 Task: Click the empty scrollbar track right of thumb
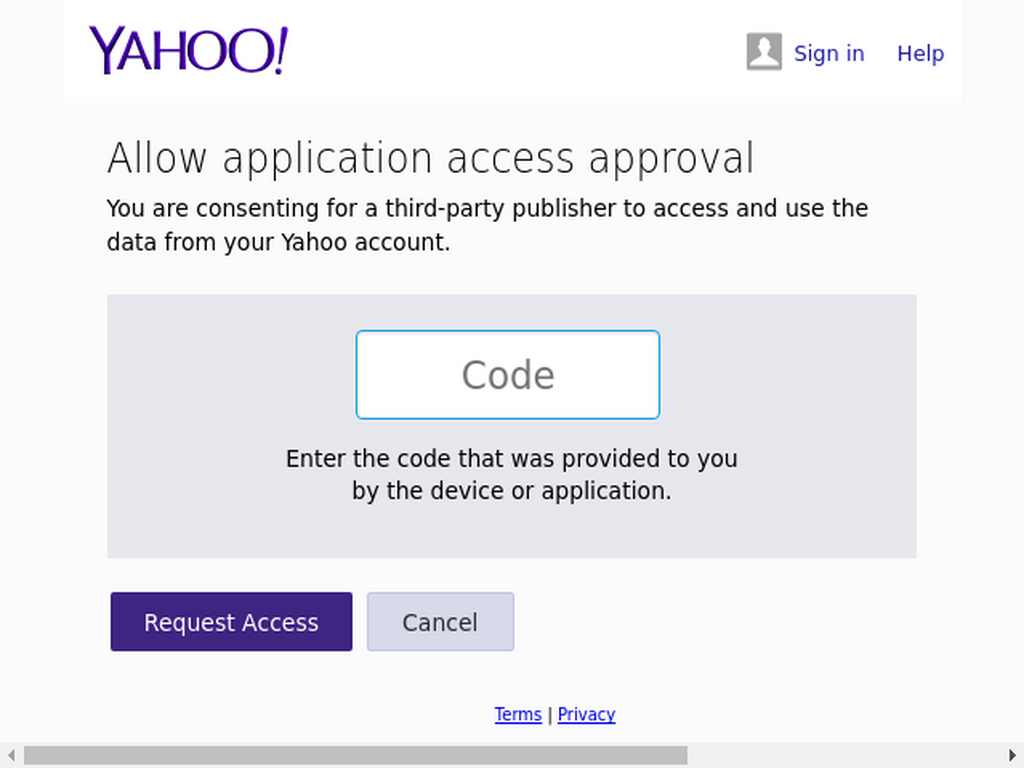pyautogui.click(x=845, y=756)
